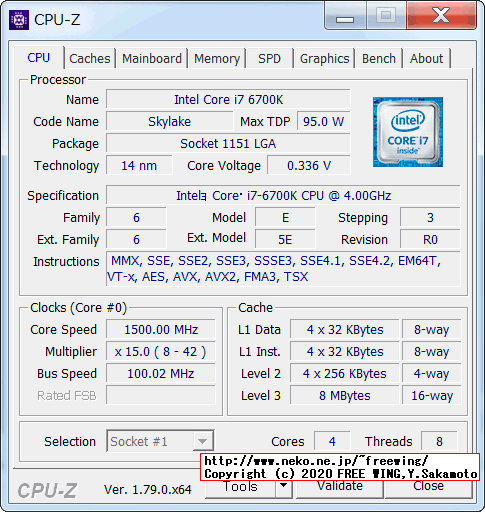Viewport: 485px width, 512px height.
Task: Go to the SPD tab
Action: (x=269, y=58)
